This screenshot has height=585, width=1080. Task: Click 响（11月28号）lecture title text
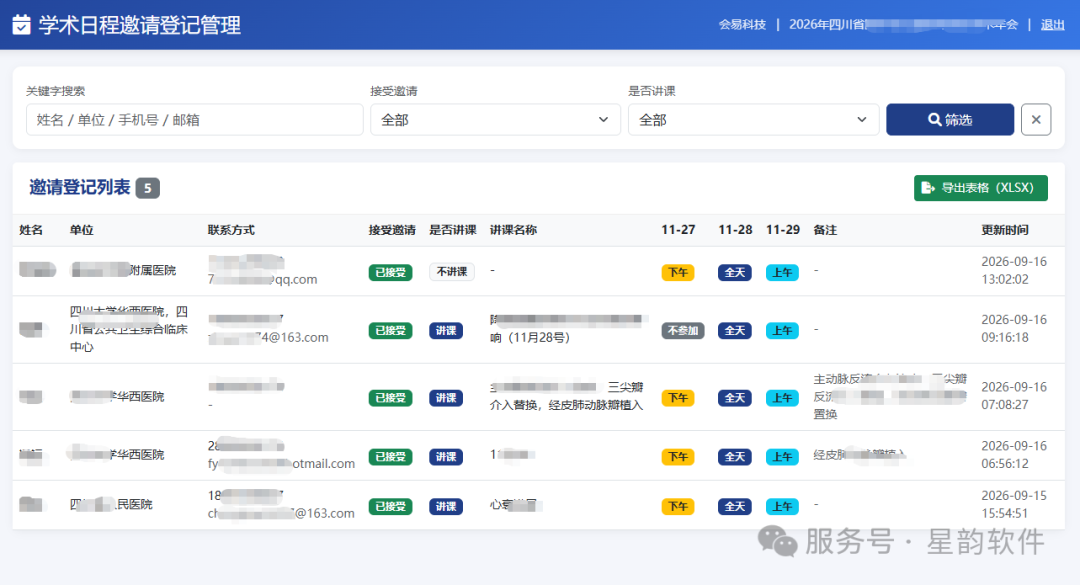coord(530,338)
